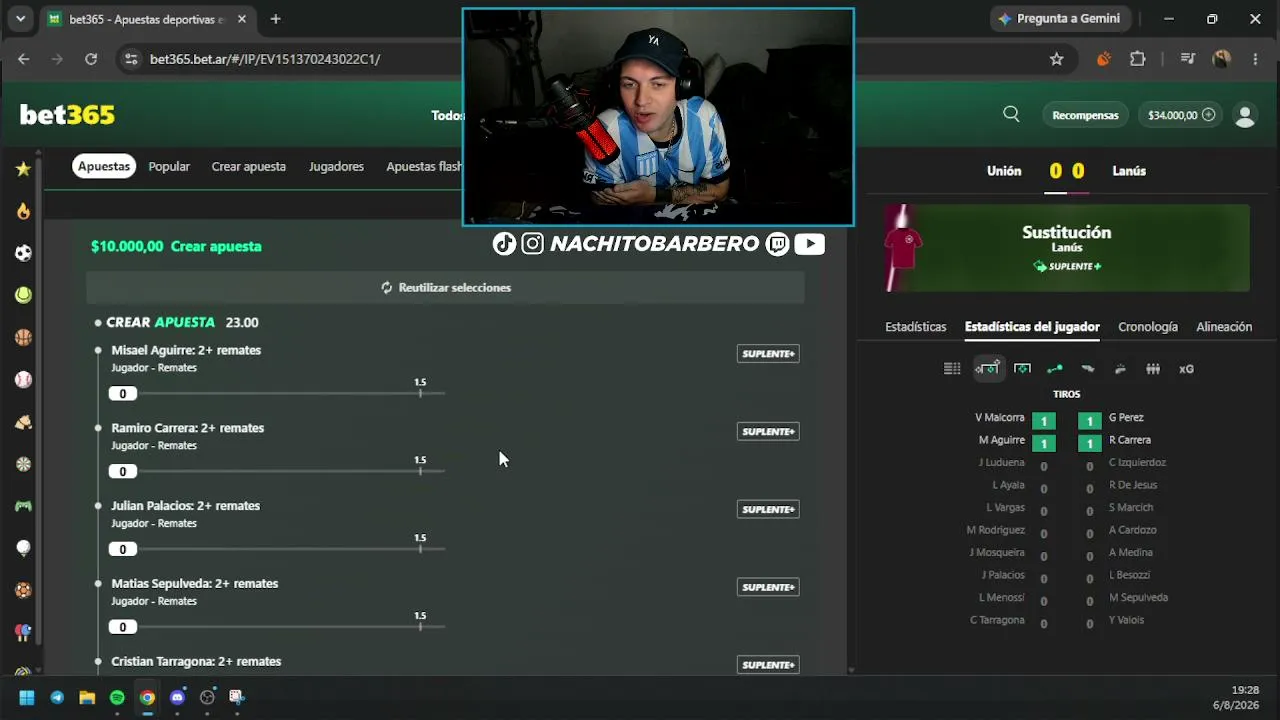Open the Cronología tab
Viewport: 1280px width, 720px height.
(1148, 327)
